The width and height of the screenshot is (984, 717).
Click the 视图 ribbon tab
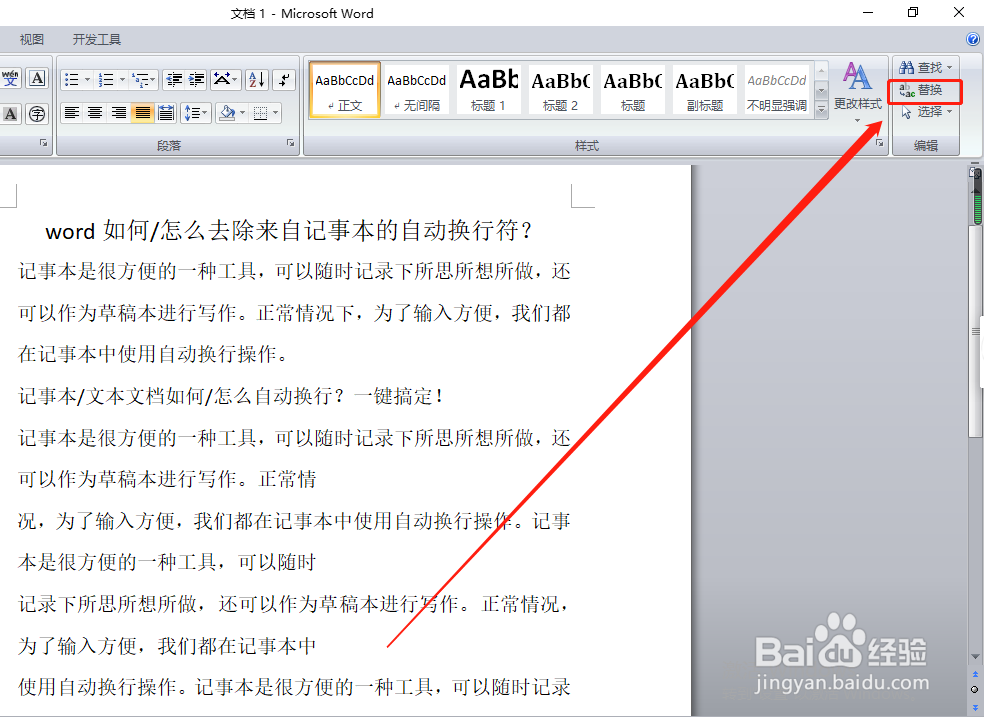[31, 39]
